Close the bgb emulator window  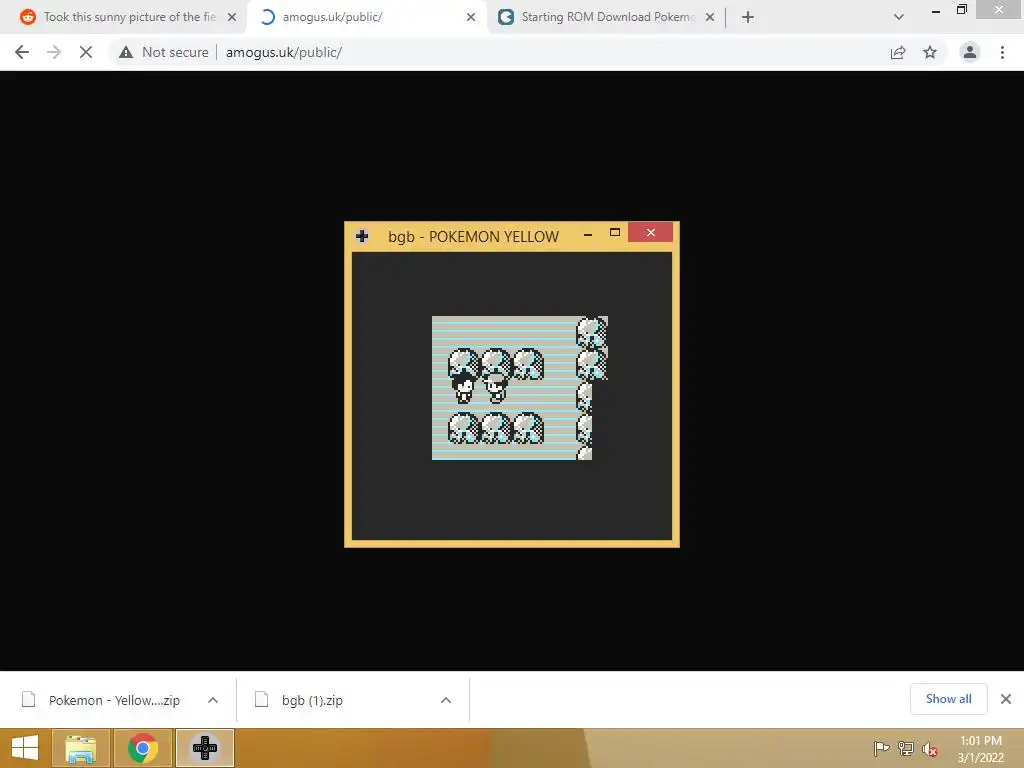(650, 232)
